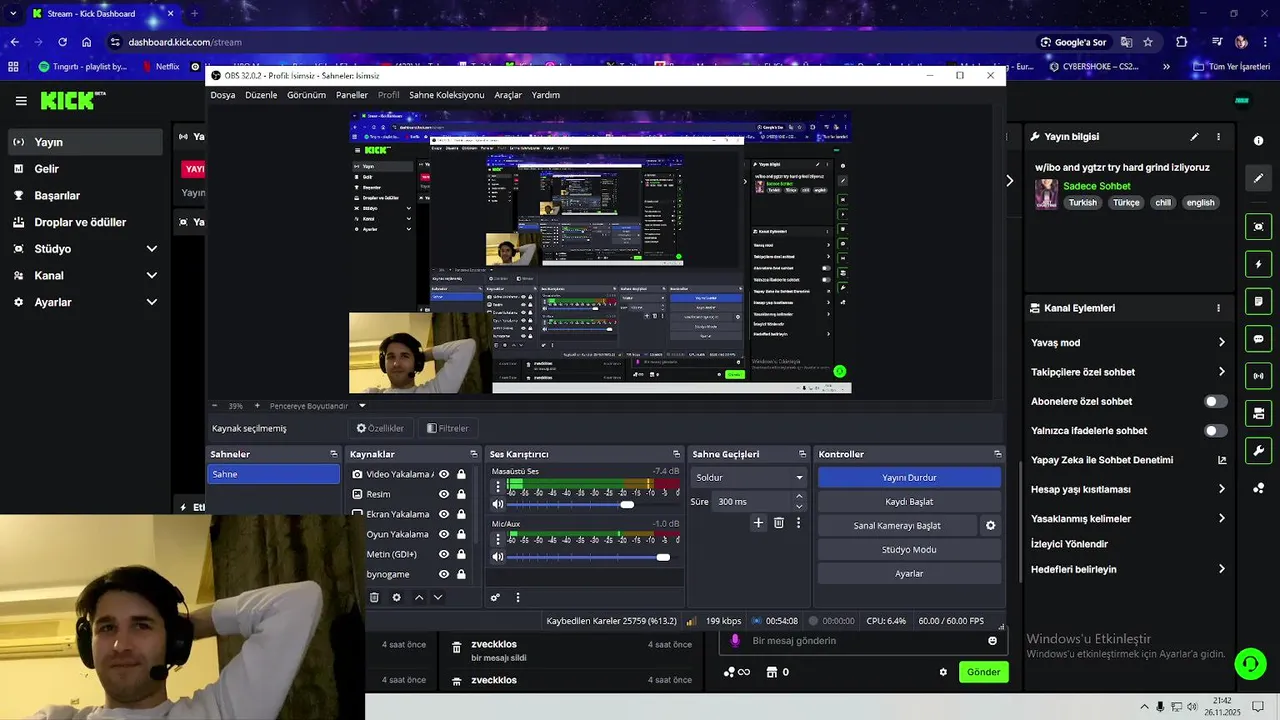Open emoji picker in chat message box
This screenshot has width=1280, height=720.
[992, 641]
